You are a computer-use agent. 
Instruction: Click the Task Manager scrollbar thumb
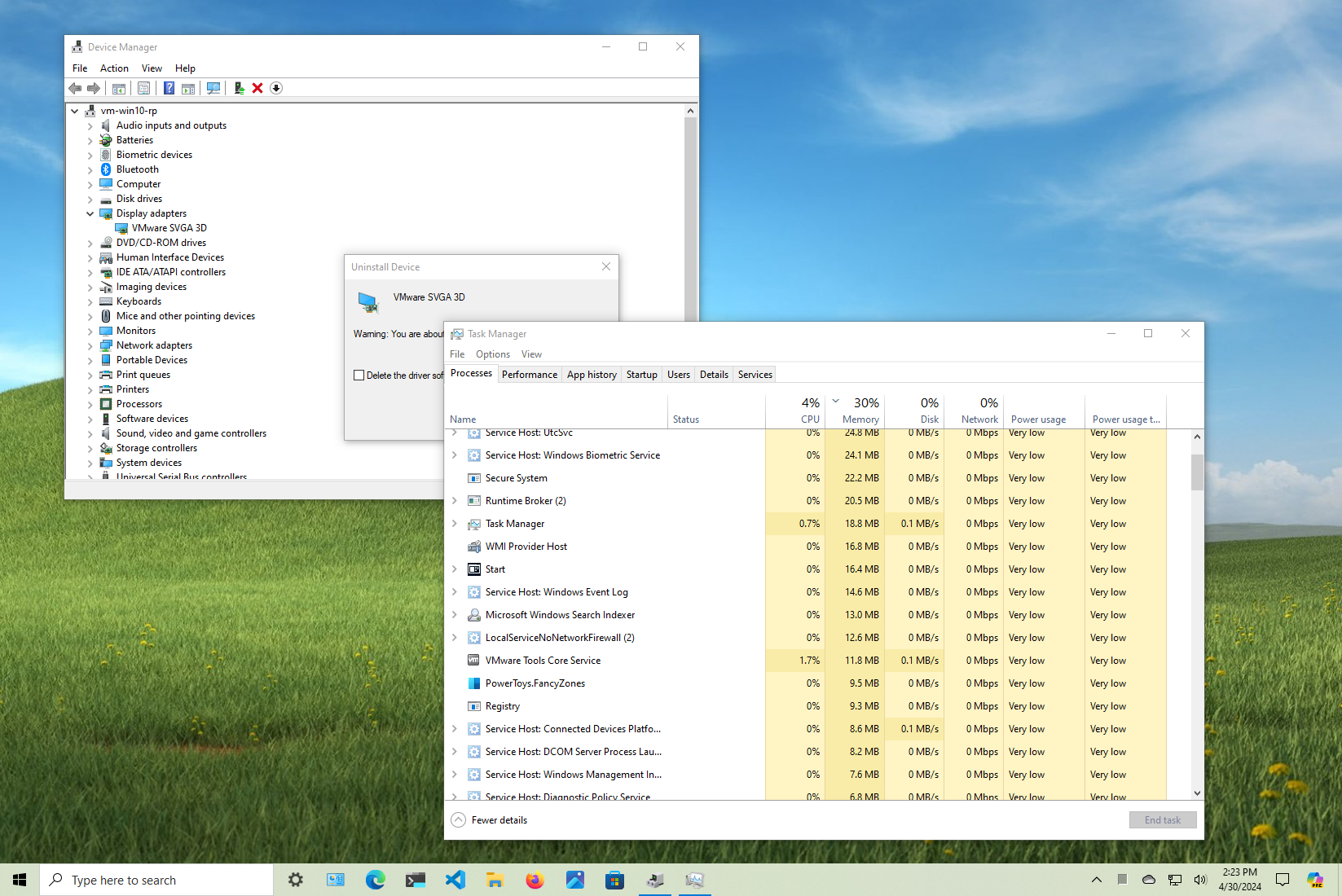(1196, 472)
